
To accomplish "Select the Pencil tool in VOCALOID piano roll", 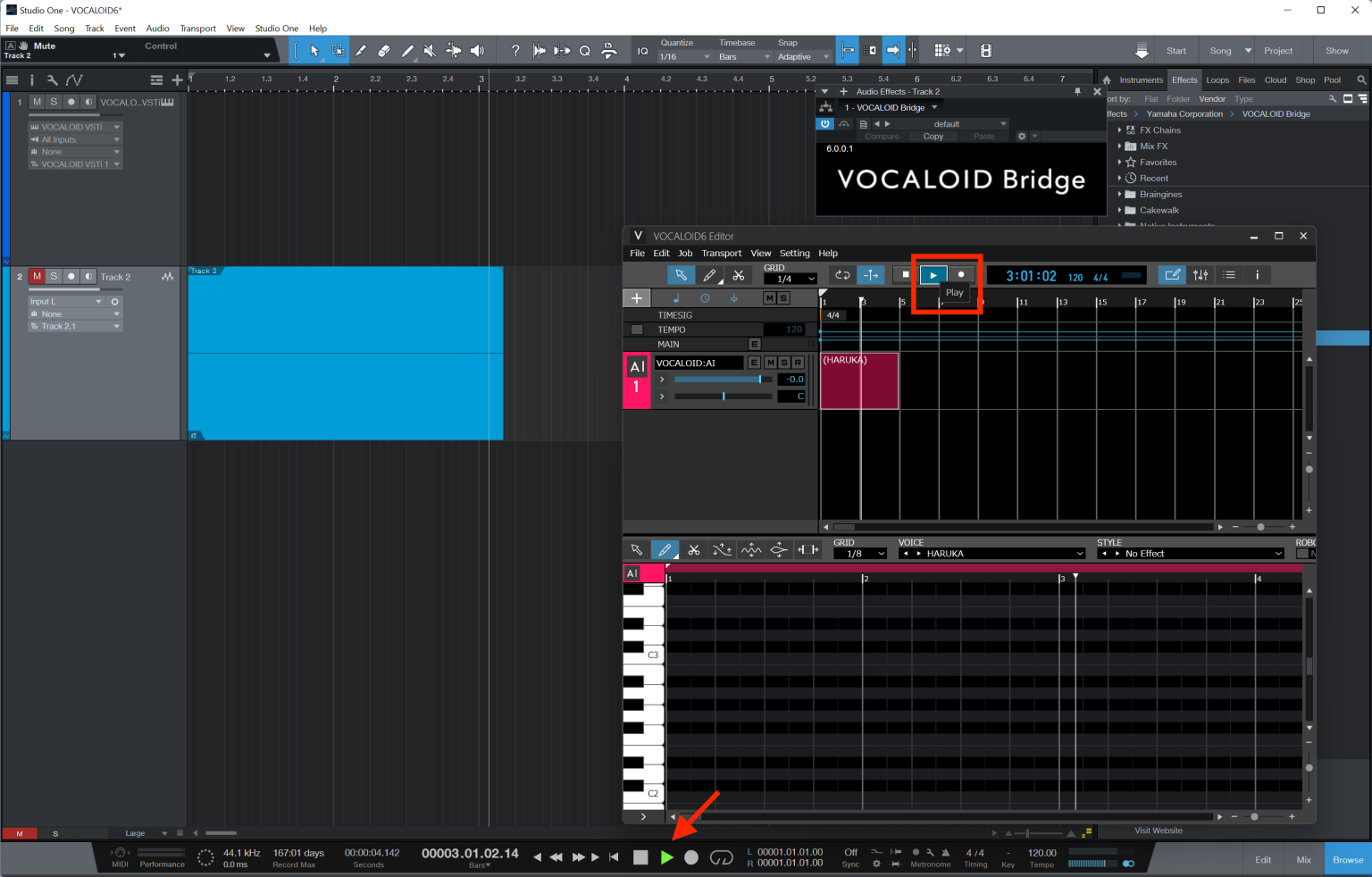I will pos(665,549).
